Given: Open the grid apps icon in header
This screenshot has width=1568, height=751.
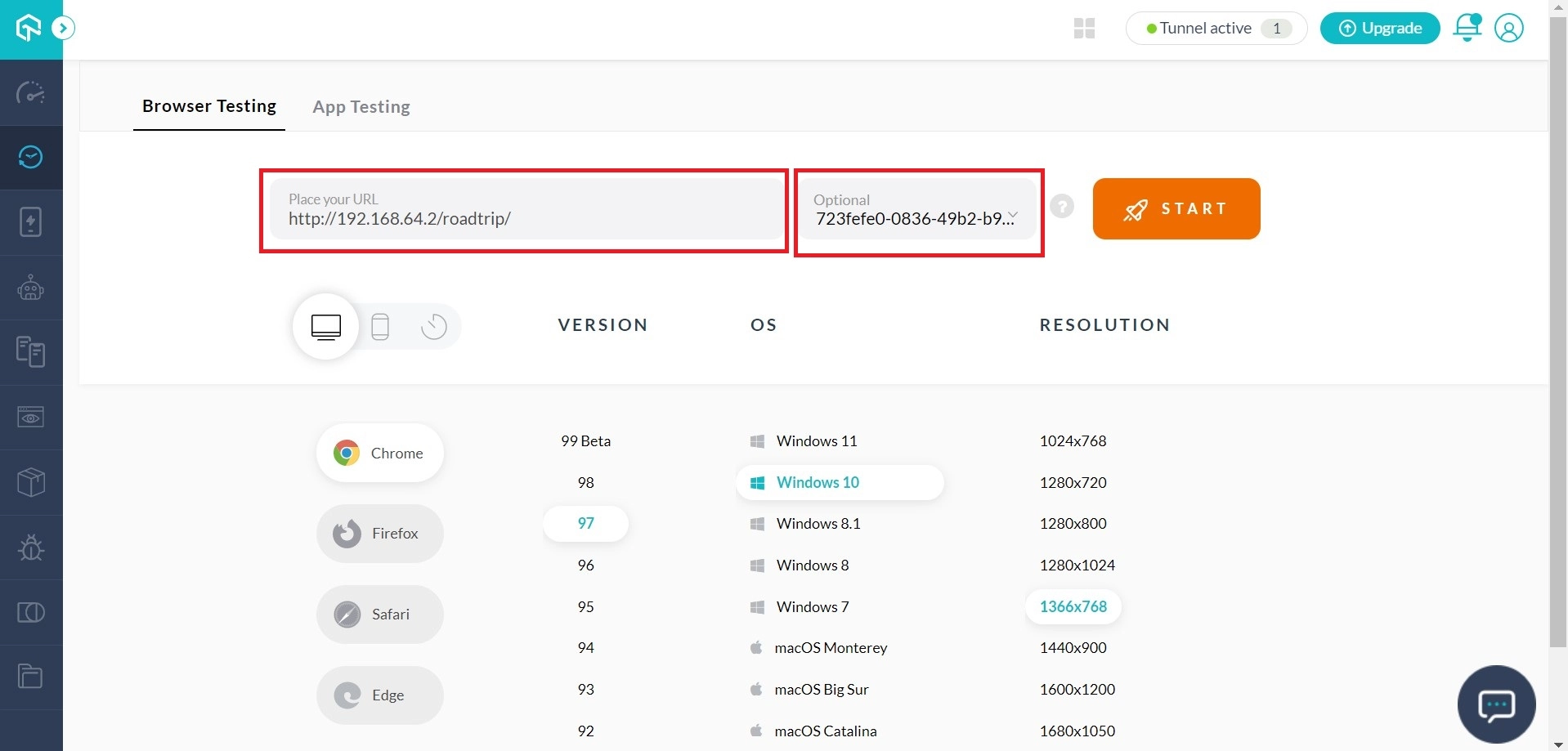Looking at the screenshot, I should (x=1084, y=29).
